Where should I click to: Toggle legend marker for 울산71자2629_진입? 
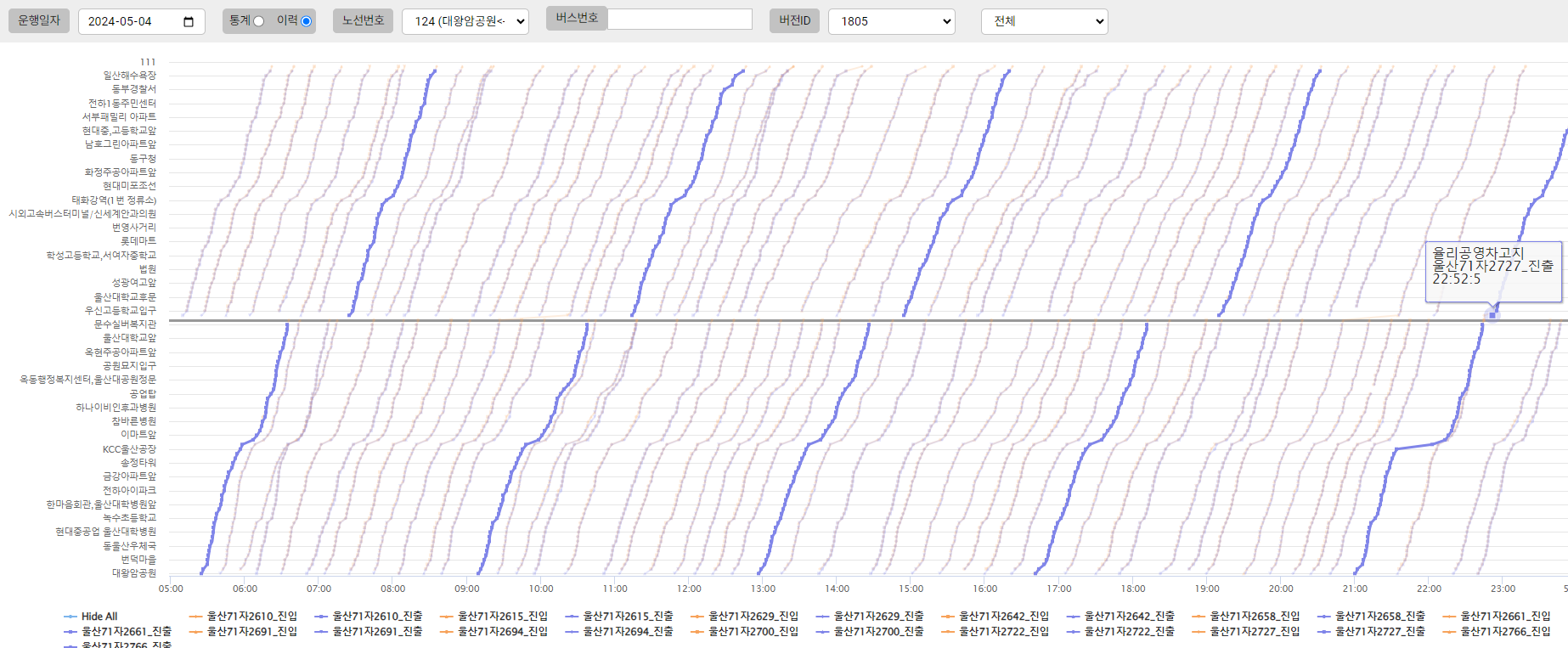[697, 617]
